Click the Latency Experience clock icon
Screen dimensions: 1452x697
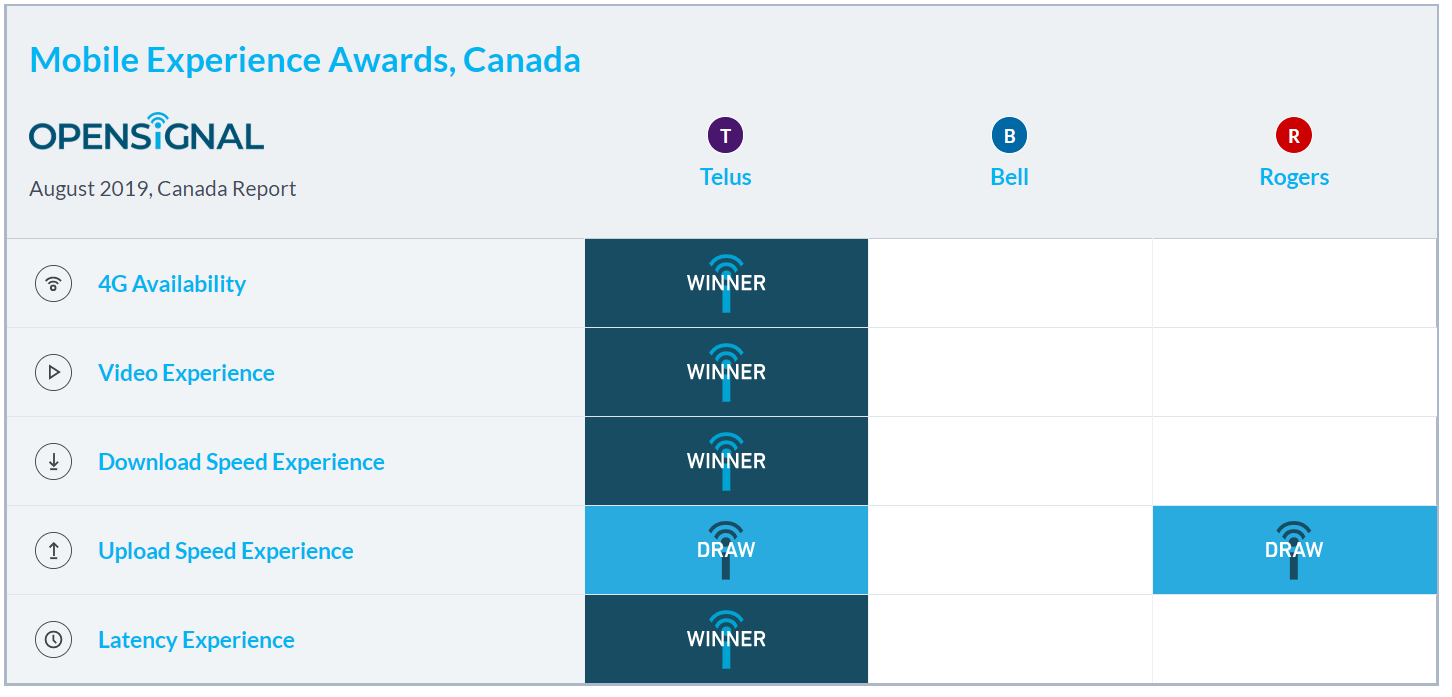(54, 640)
